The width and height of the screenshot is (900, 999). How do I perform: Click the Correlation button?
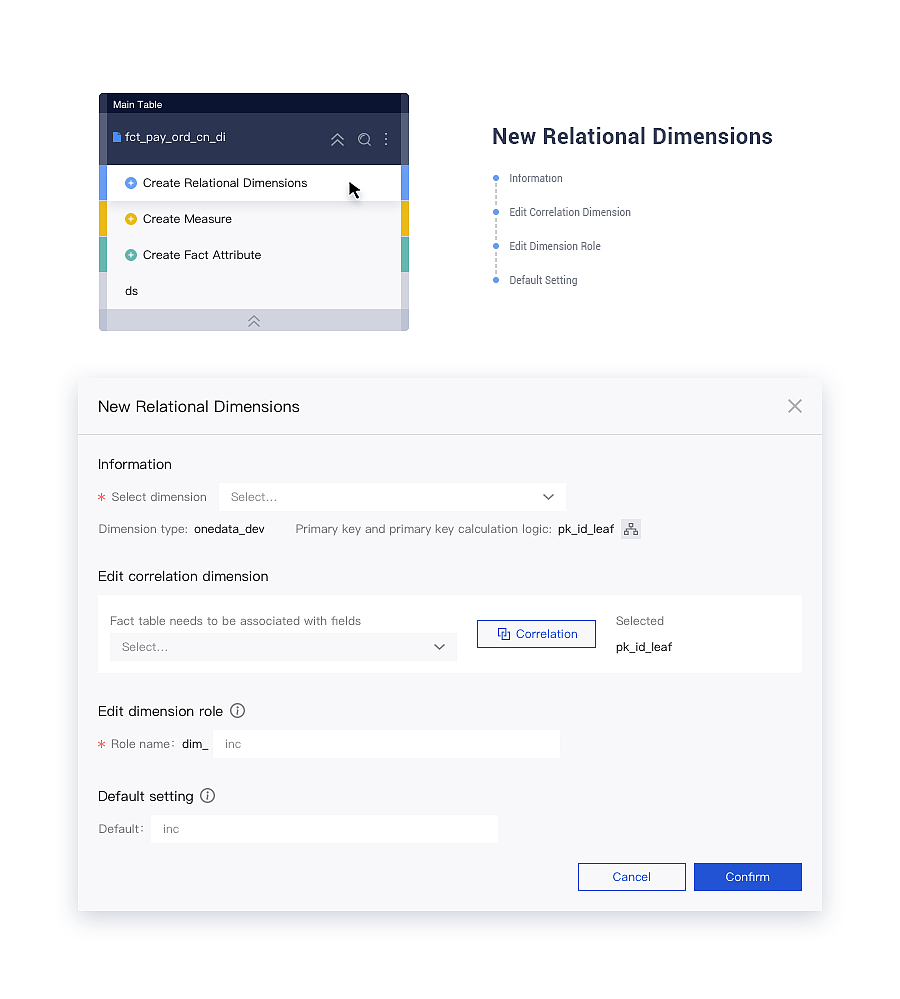(x=536, y=634)
